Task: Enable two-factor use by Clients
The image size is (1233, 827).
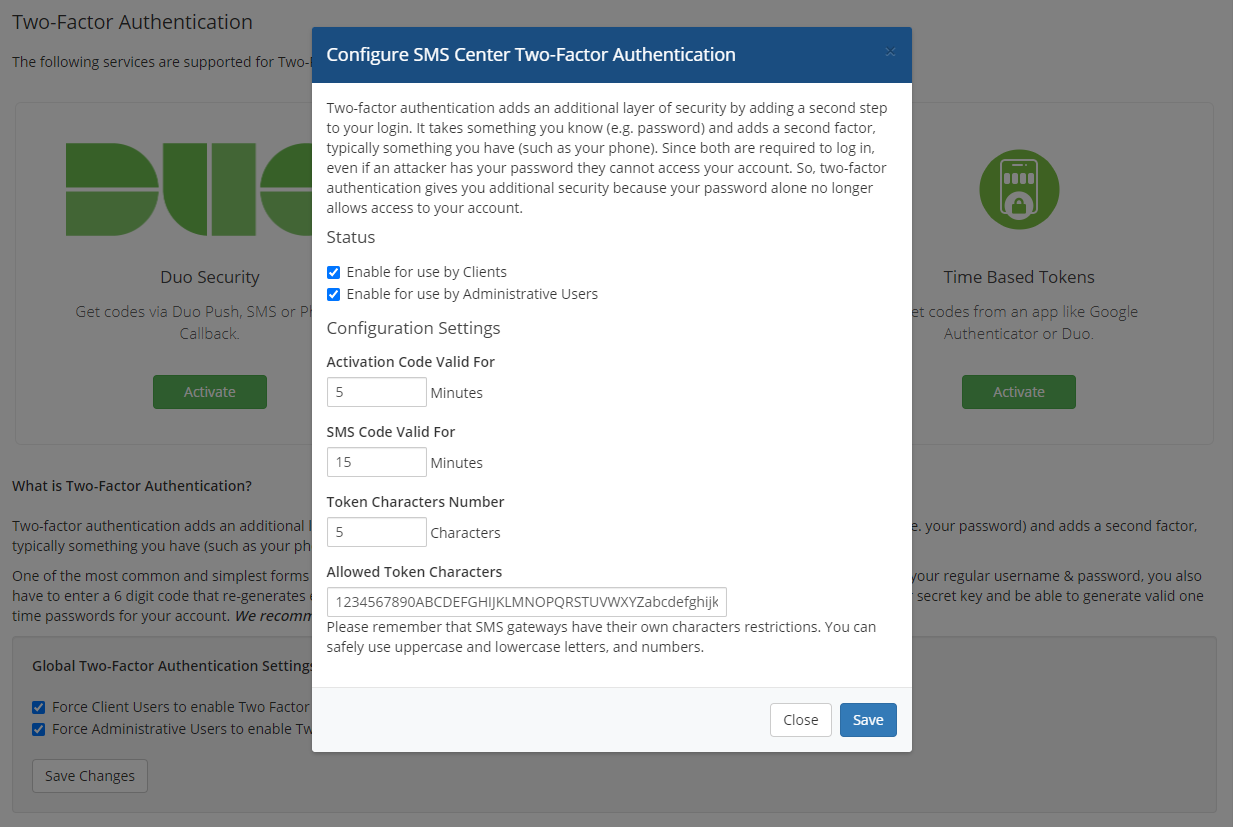Action: [x=333, y=271]
